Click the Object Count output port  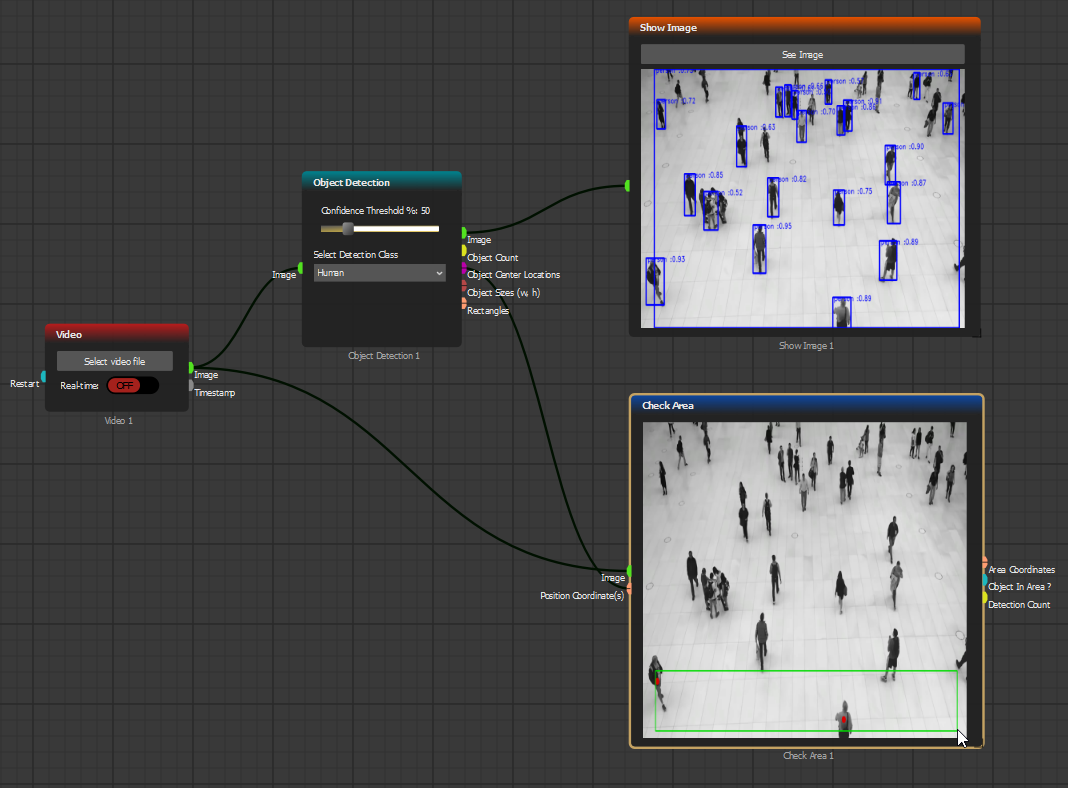464,250
